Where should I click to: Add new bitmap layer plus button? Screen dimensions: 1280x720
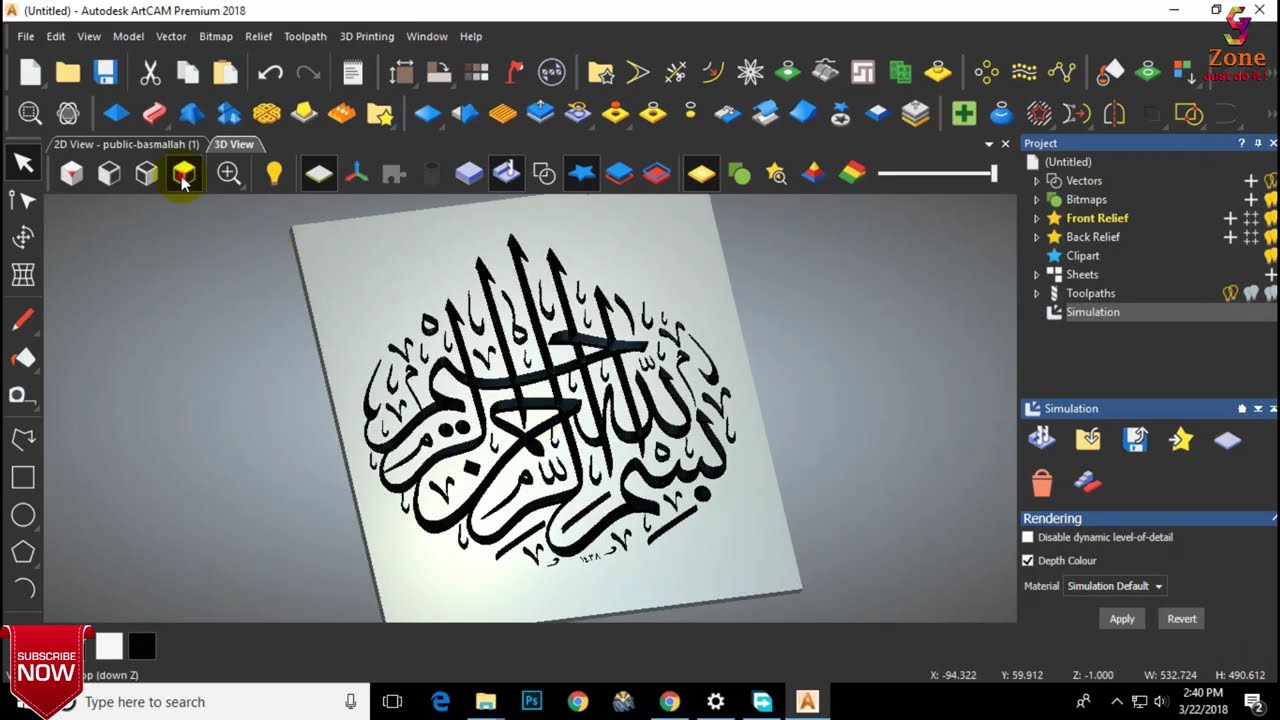[x=1250, y=200]
